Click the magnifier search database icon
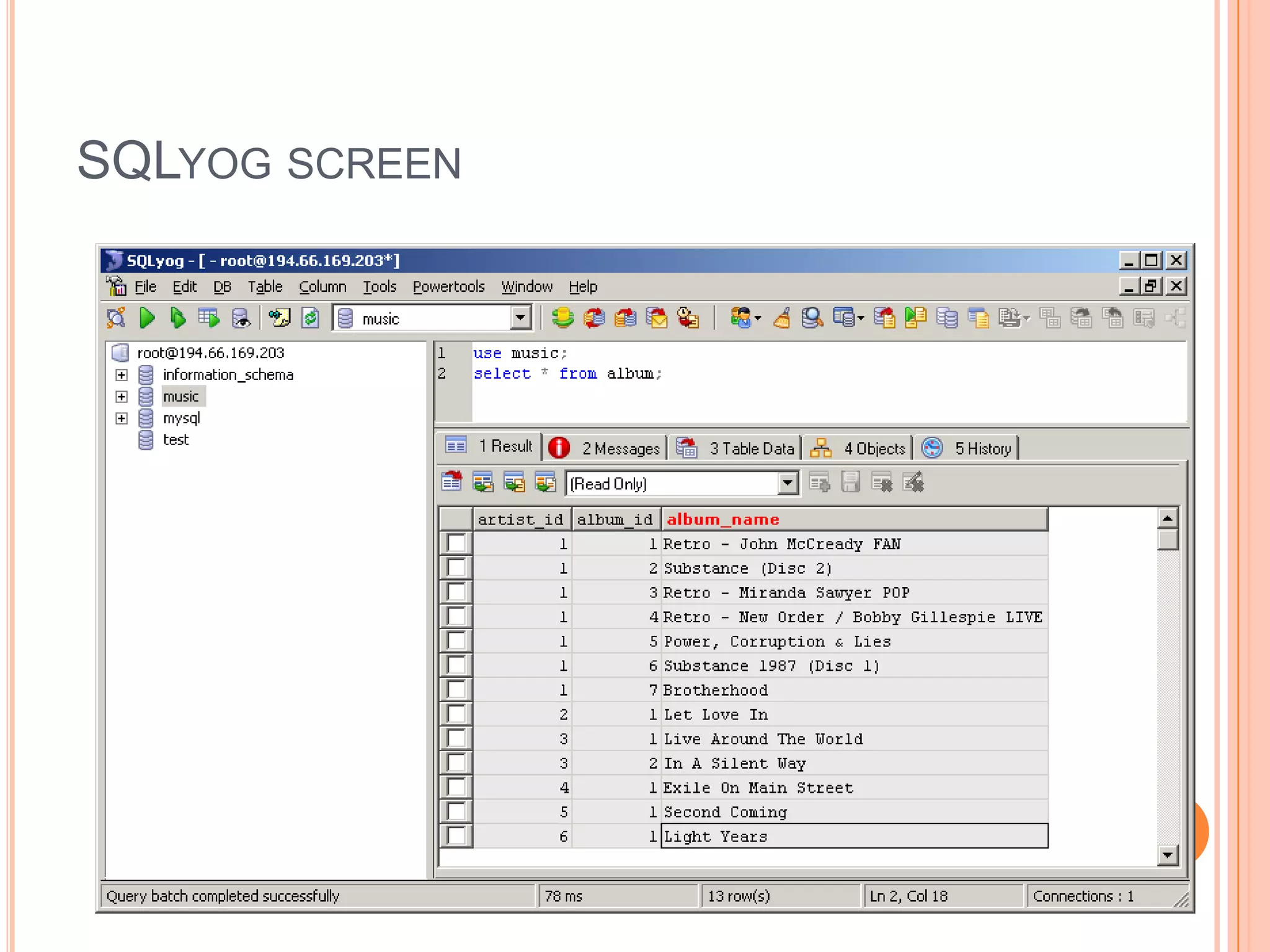1270x952 pixels. [812, 318]
